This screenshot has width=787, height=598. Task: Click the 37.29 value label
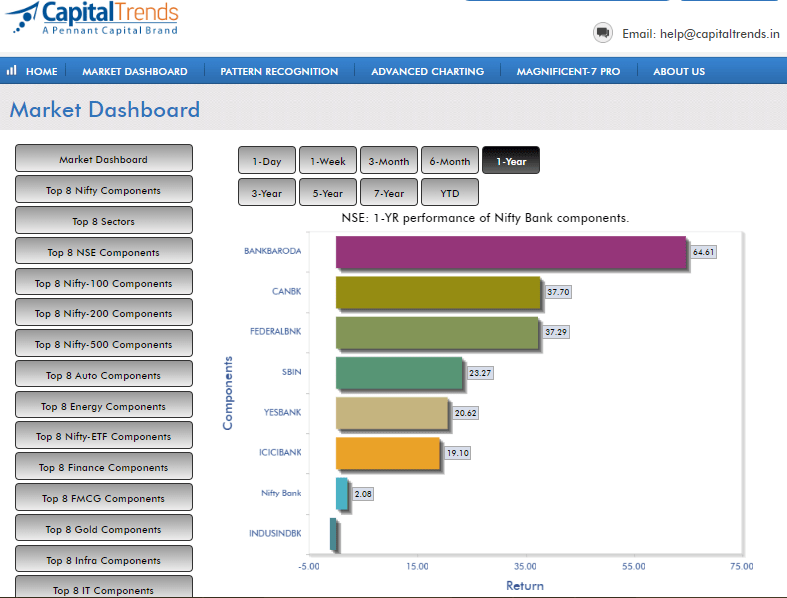coord(556,332)
